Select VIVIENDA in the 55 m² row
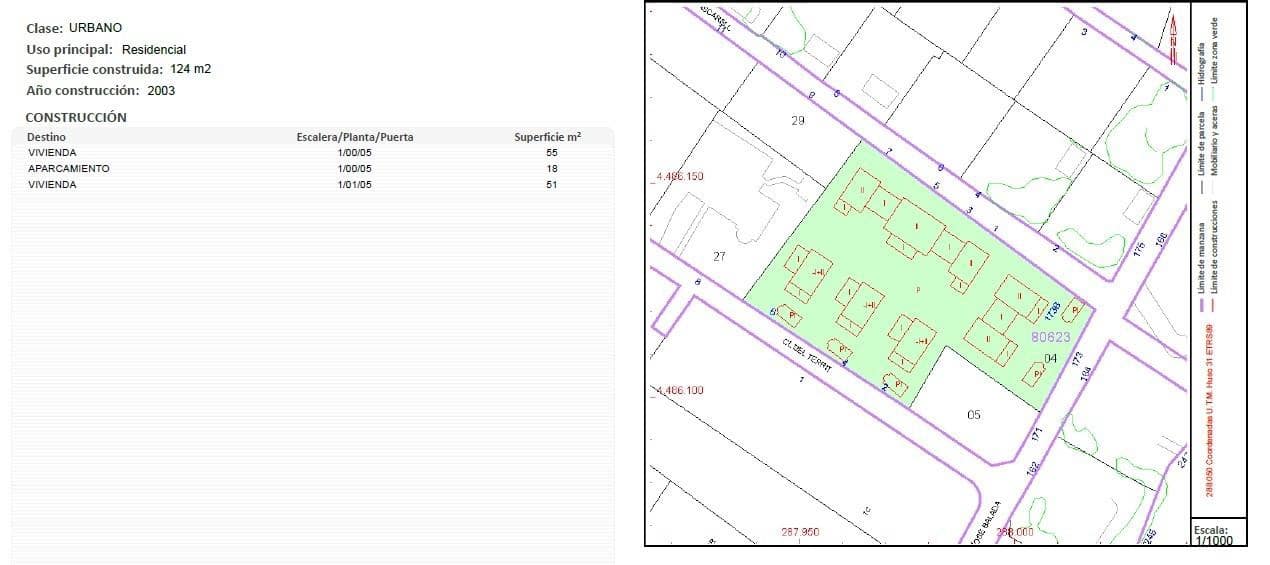The width and height of the screenshot is (1270, 565). coord(52,152)
